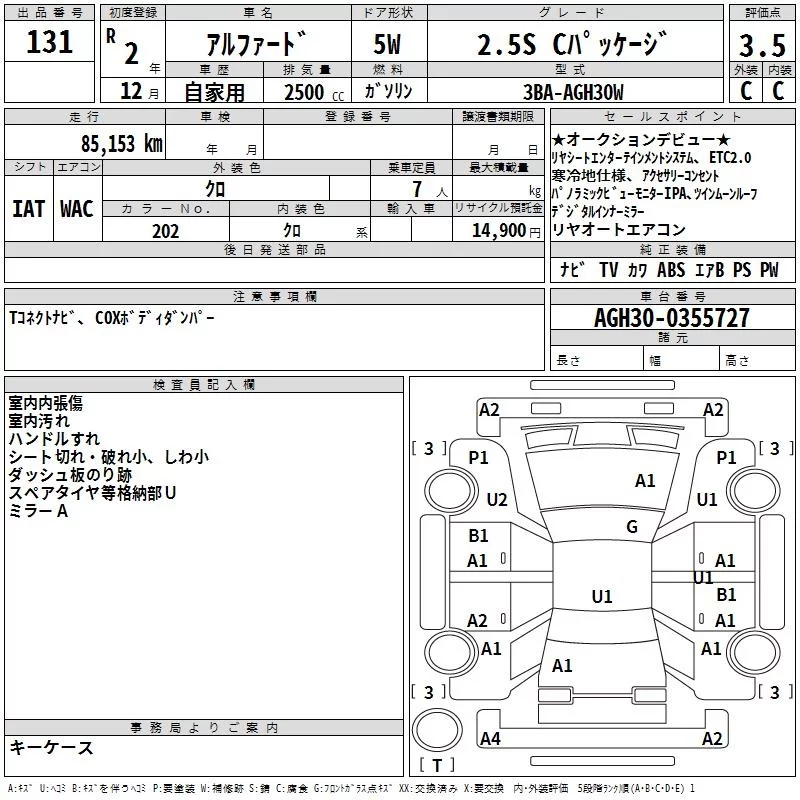This screenshot has height=800, width=800.
Task: Click the U1 mark on the roof
Action: click(602, 596)
